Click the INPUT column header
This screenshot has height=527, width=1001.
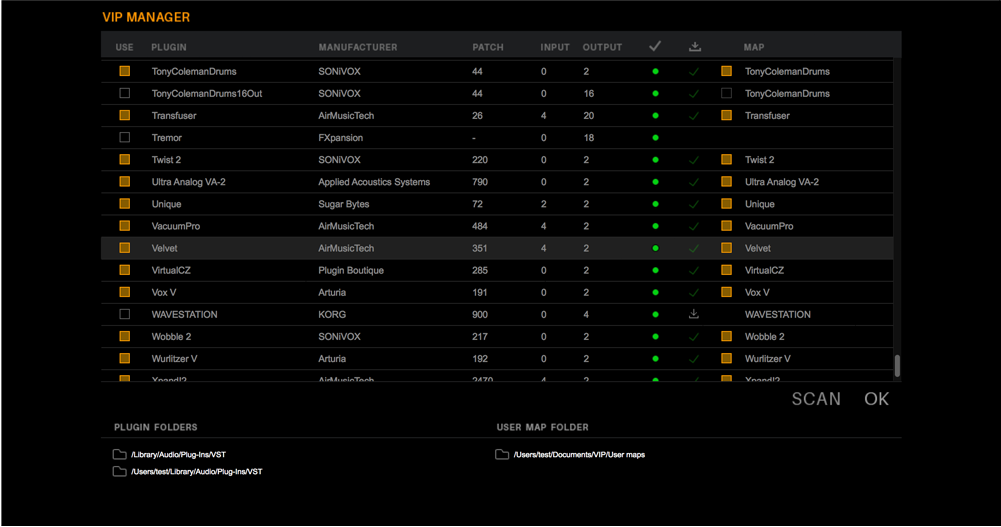coord(555,47)
